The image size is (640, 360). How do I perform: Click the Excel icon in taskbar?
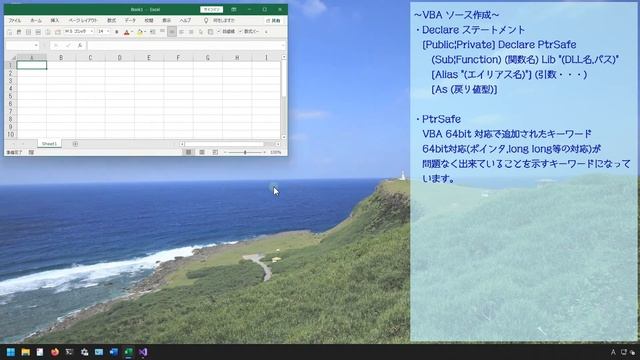tap(128, 352)
